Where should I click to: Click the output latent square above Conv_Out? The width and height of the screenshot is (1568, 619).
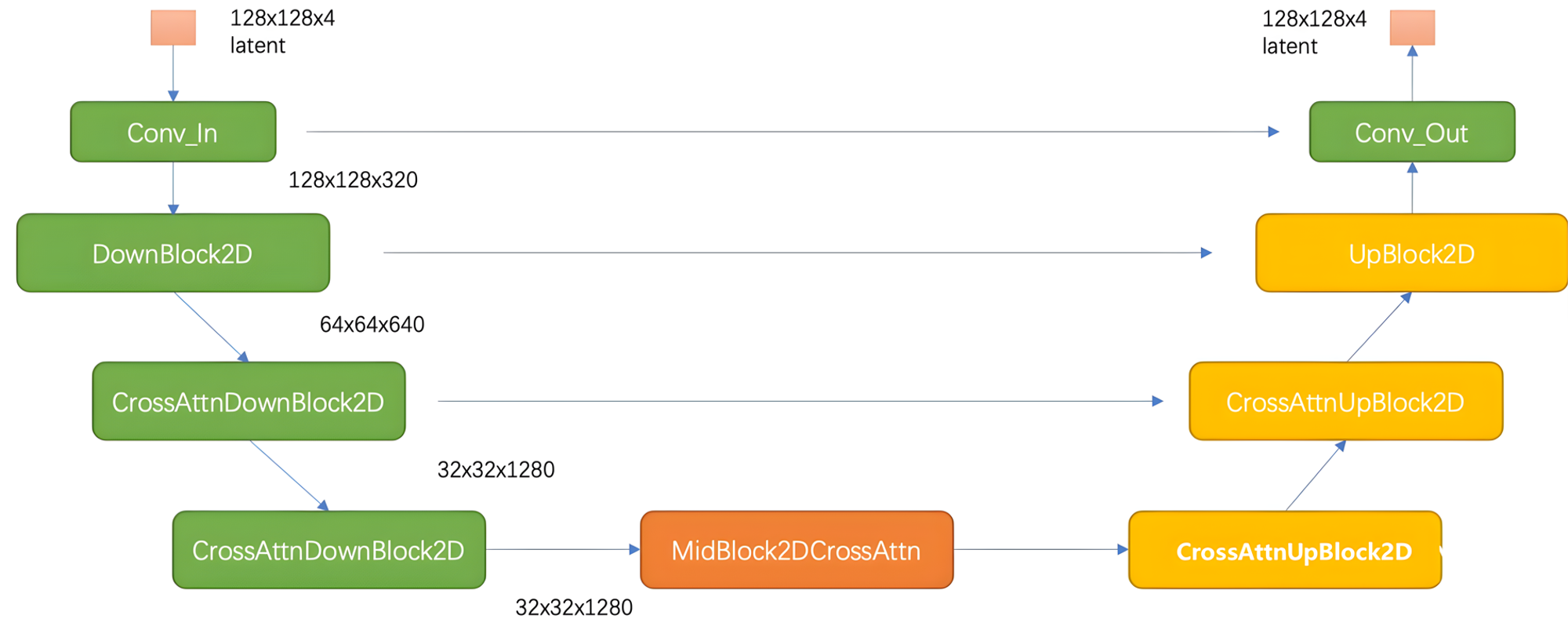point(1412,27)
